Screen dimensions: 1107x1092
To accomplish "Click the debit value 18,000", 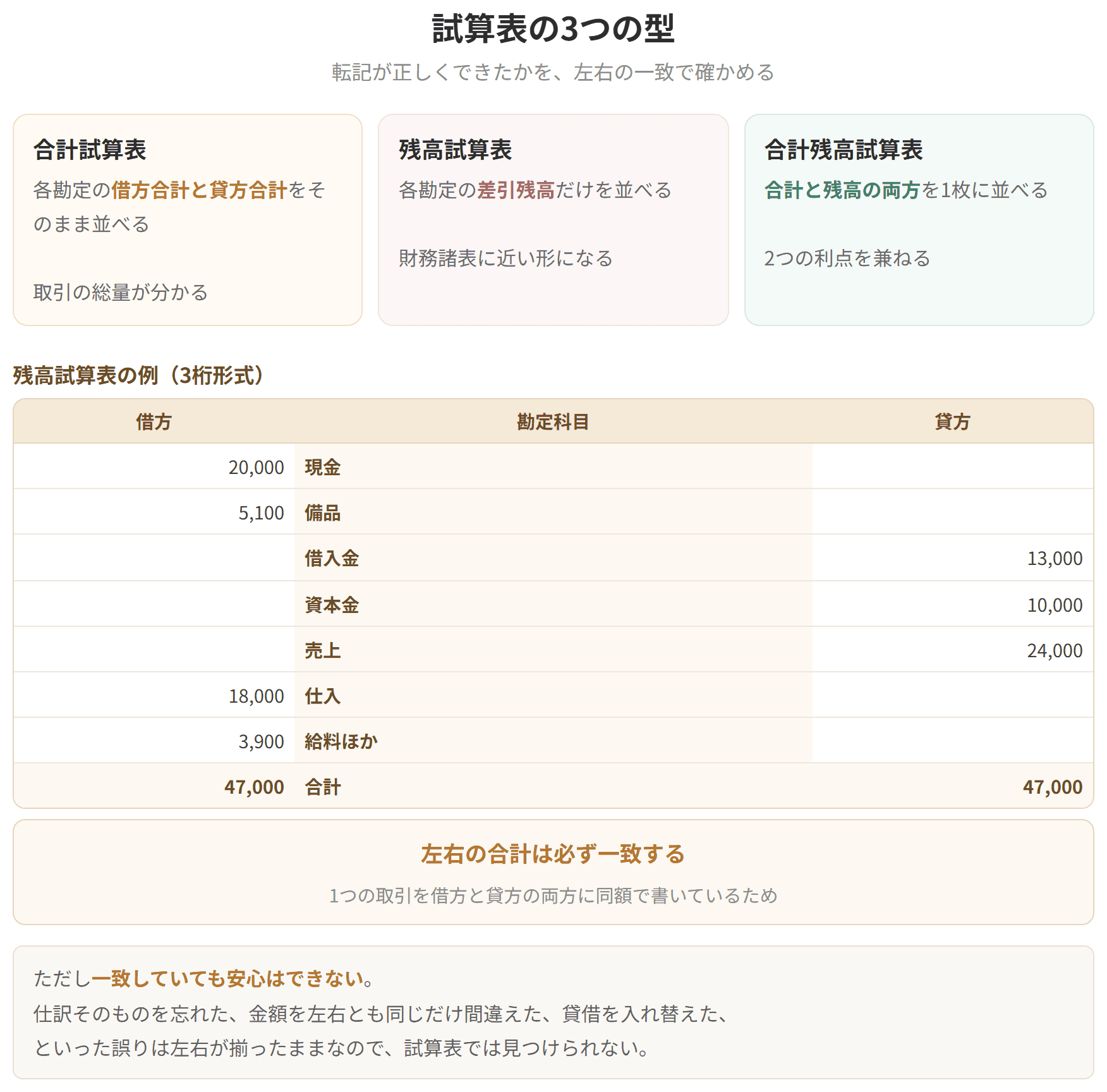I will 257,696.
